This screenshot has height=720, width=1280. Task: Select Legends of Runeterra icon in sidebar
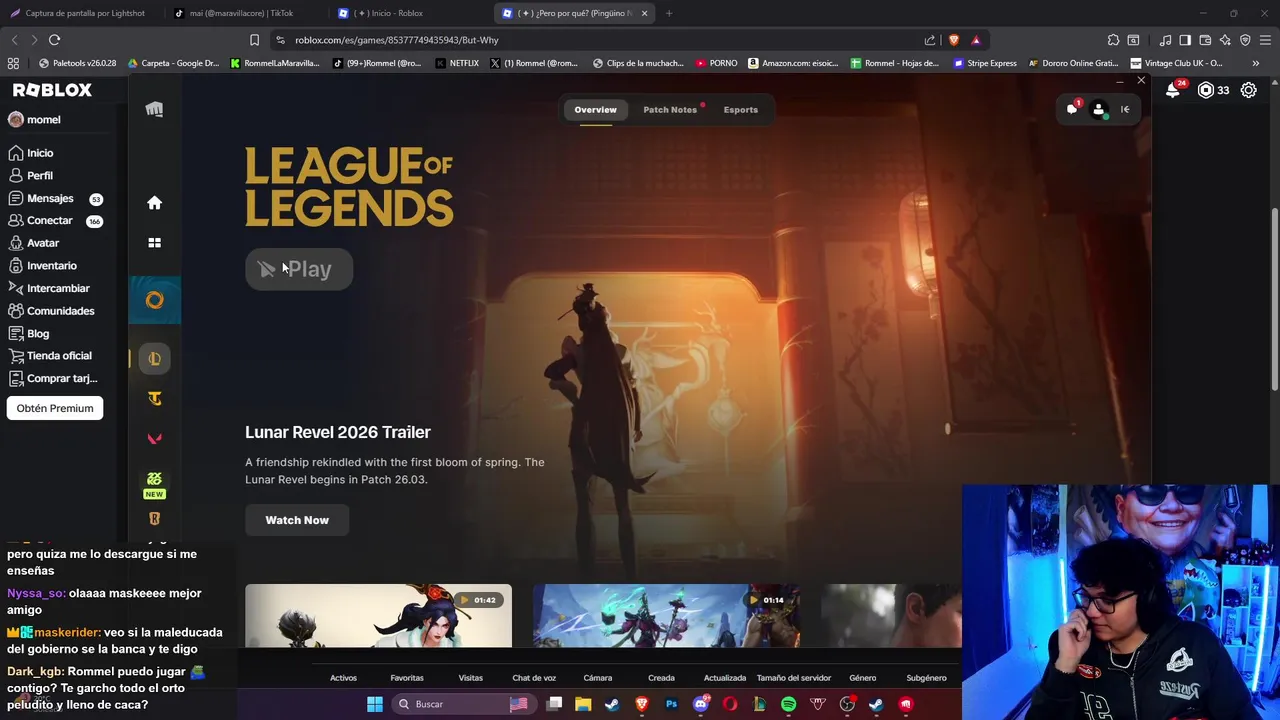pyautogui.click(x=154, y=518)
